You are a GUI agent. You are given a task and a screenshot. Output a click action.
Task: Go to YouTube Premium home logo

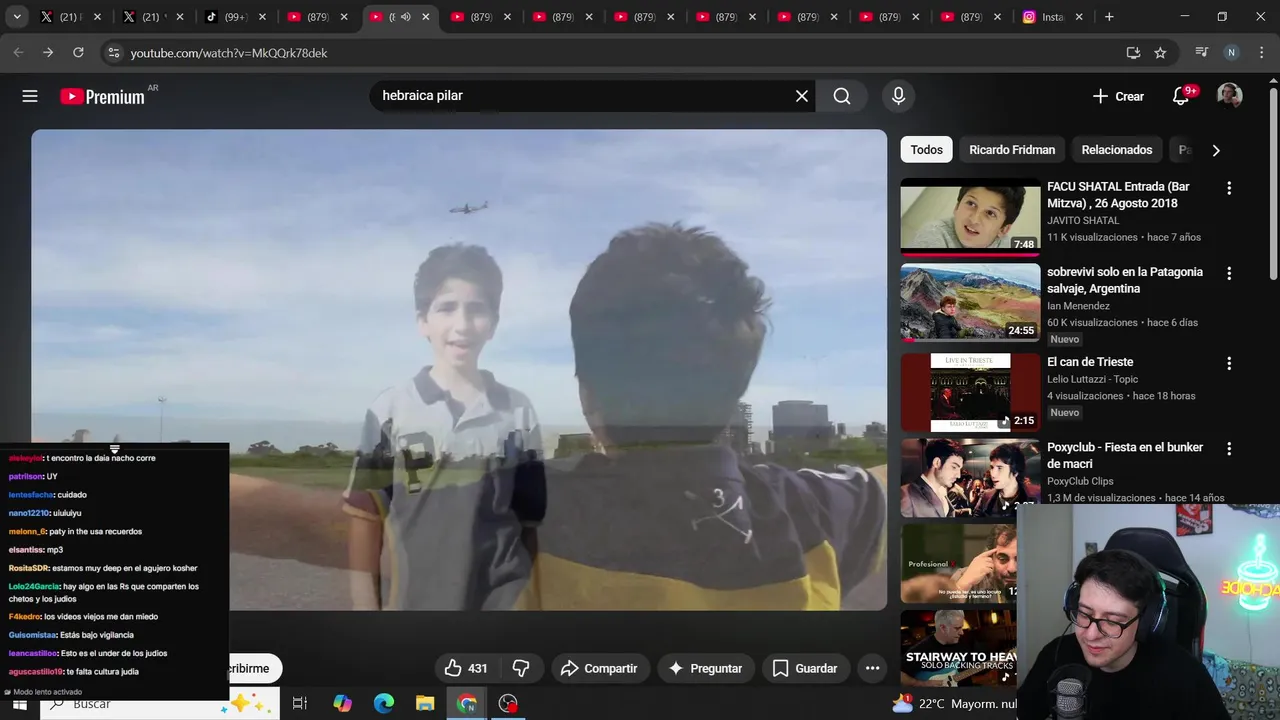pyautogui.click(x=102, y=96)
